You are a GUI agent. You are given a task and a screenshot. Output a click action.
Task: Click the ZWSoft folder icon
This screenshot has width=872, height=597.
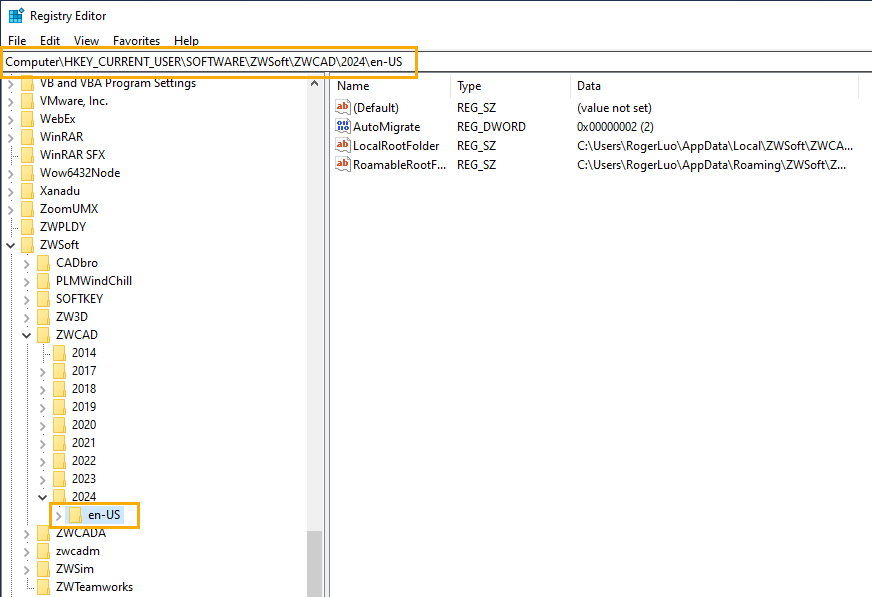click(x=27, y=245)
